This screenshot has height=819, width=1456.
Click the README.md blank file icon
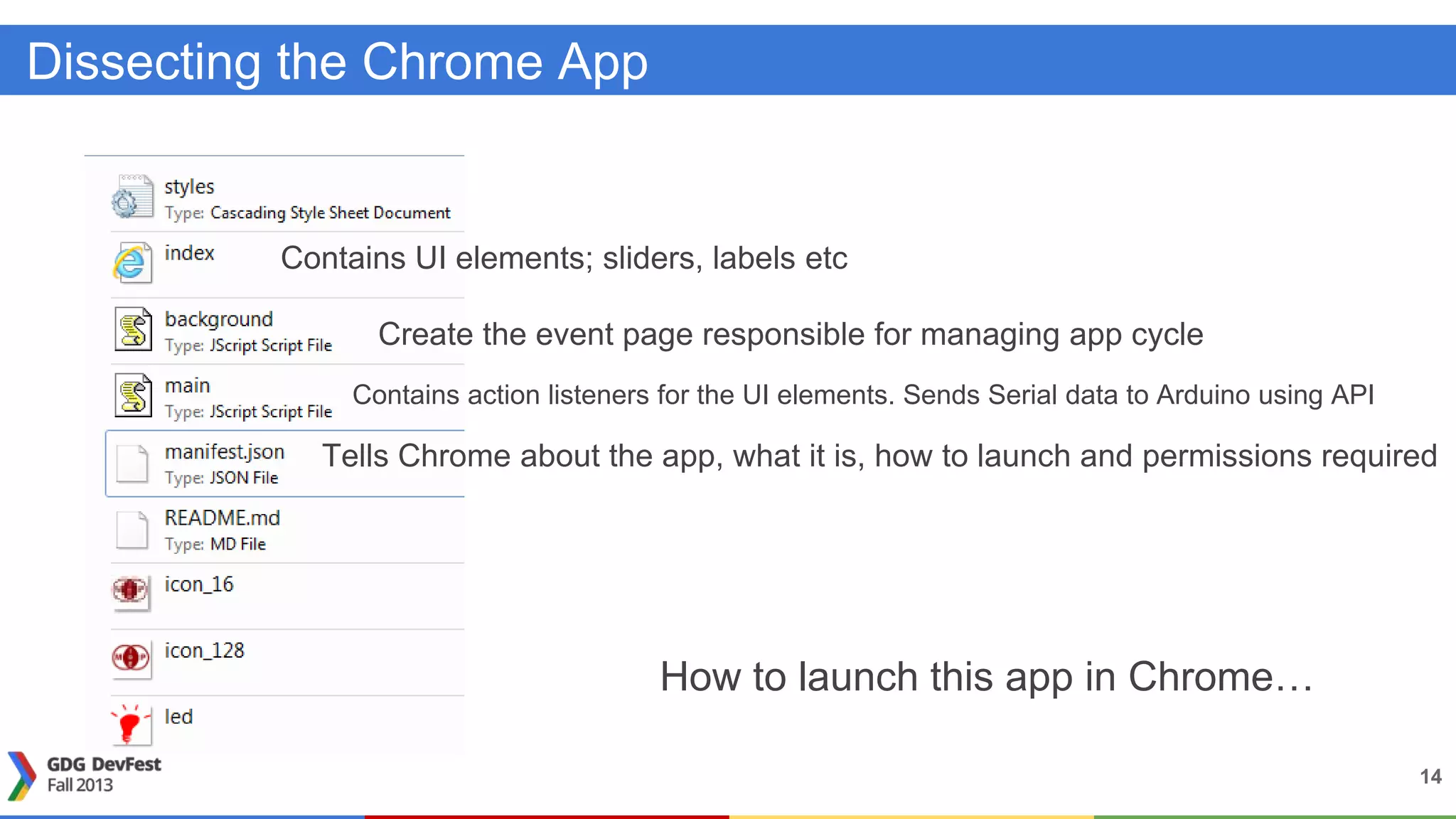(132, 530)
